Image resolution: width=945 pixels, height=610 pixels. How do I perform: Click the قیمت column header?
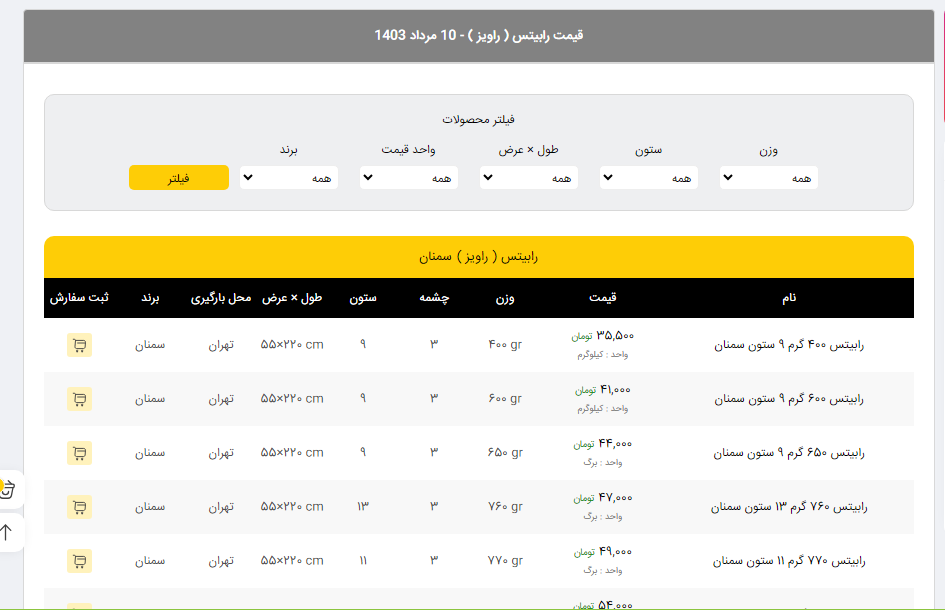pos(602,298)
